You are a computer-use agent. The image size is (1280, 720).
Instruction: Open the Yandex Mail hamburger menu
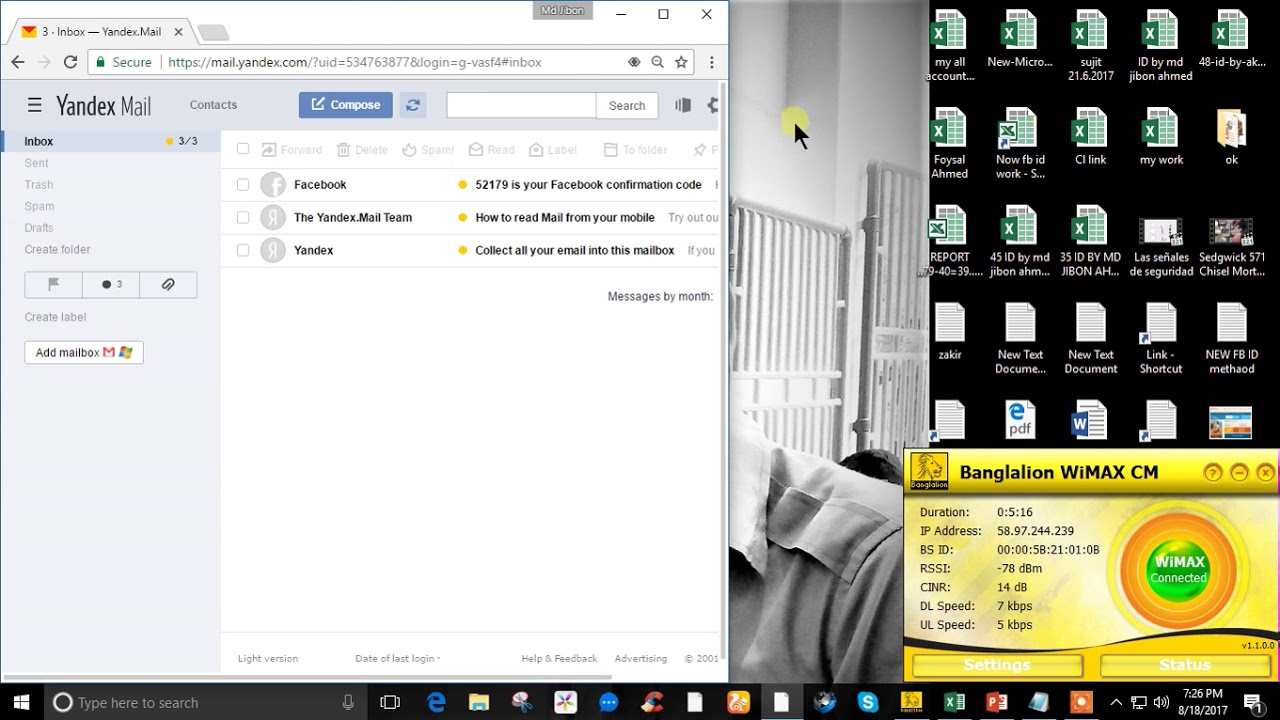pos(34,105)
